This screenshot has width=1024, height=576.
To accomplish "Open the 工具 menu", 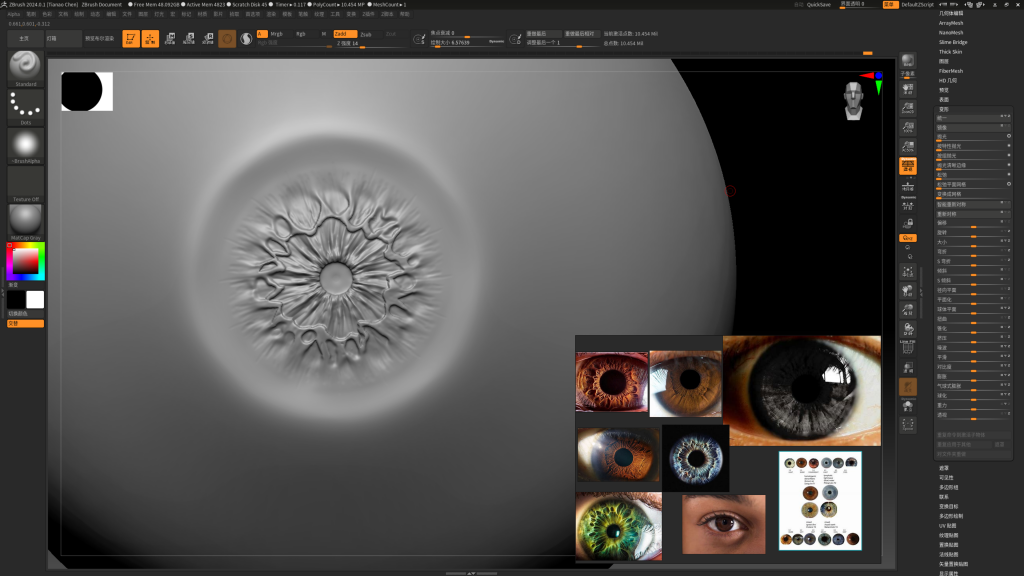I will tap(335, 14).
